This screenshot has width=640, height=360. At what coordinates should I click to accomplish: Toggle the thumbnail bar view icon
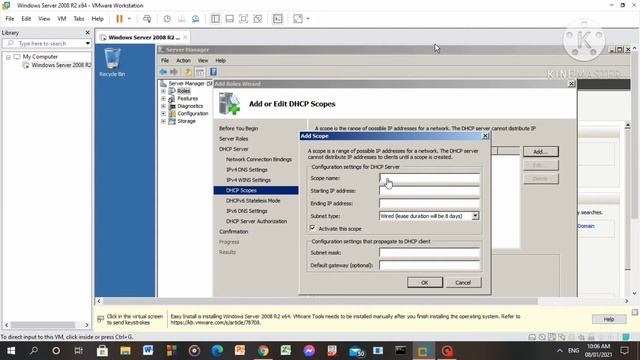(x=229, y=19)
